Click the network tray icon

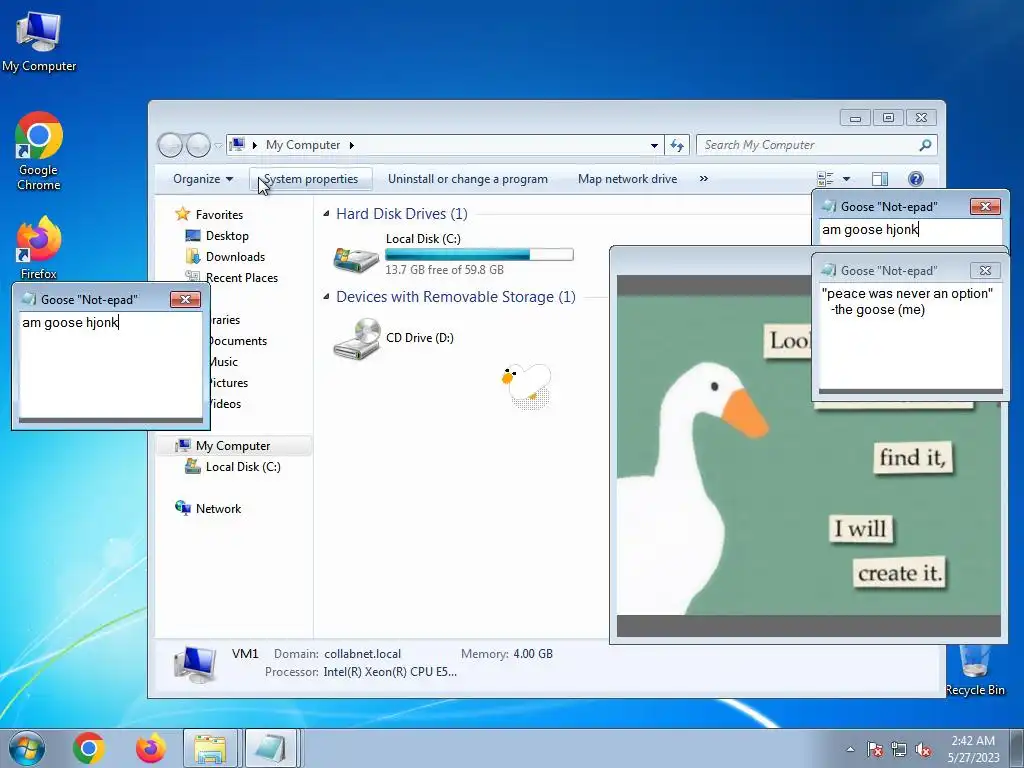pyautogui.click(x=899, y=750)
